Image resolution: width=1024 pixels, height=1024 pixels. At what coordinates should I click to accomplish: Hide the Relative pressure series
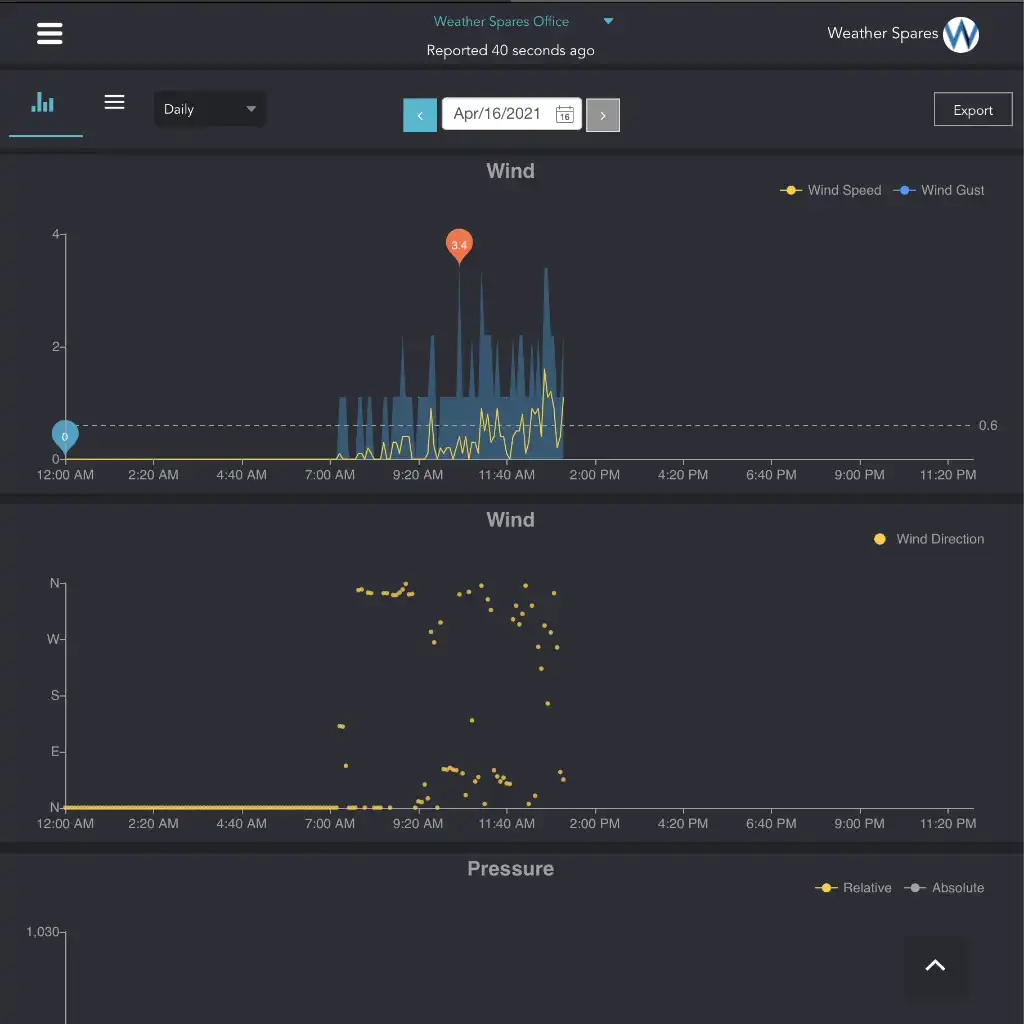855,888
